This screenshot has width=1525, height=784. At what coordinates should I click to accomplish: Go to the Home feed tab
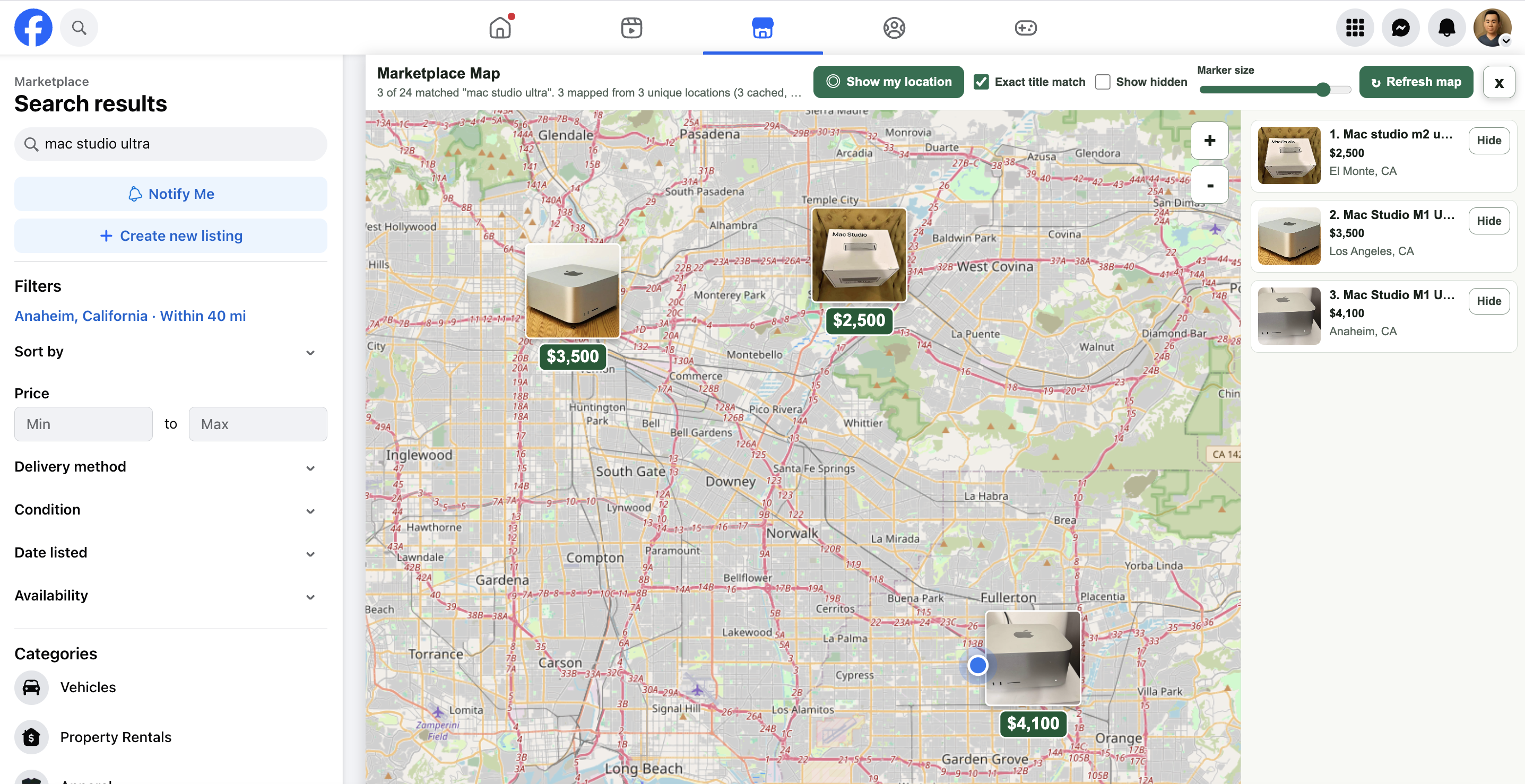(500, 27)
